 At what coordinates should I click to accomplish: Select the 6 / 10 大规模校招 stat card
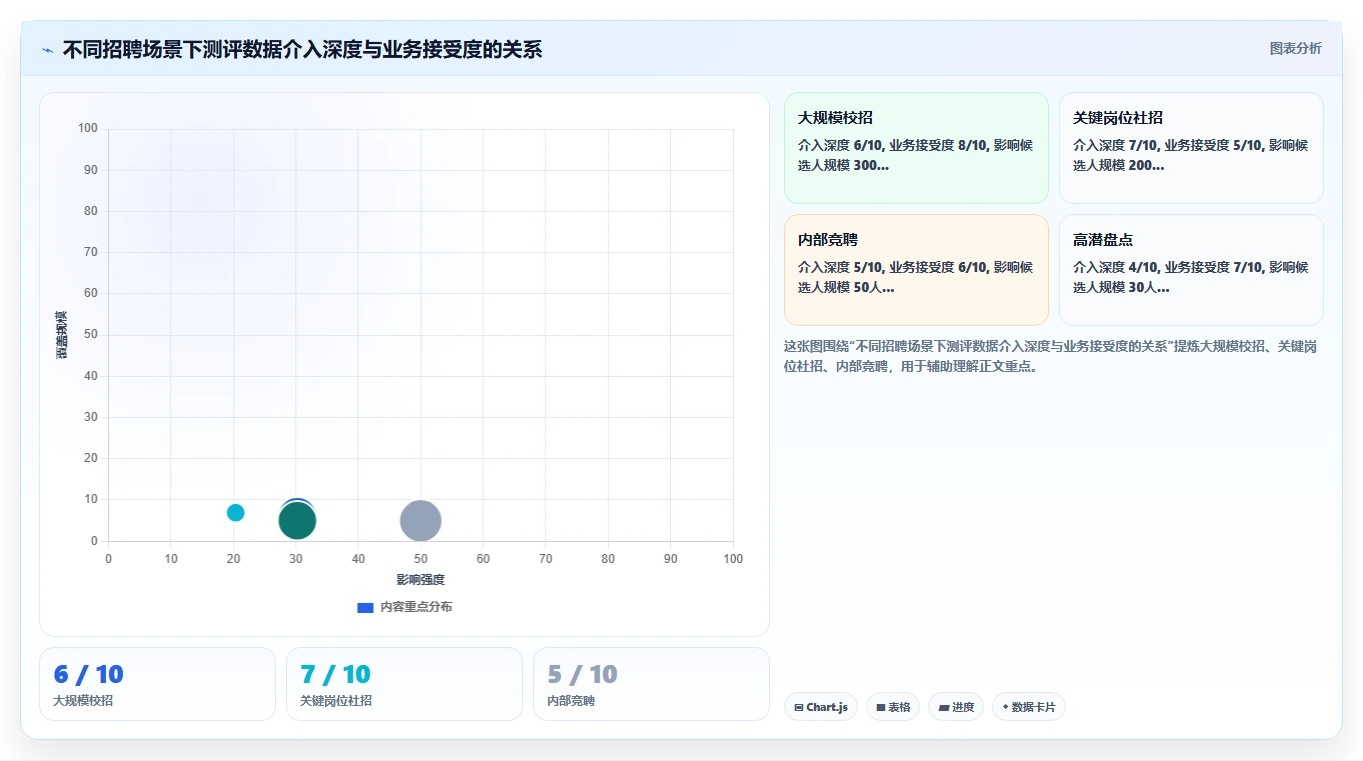pyautogui.click(x=157, y=684)
